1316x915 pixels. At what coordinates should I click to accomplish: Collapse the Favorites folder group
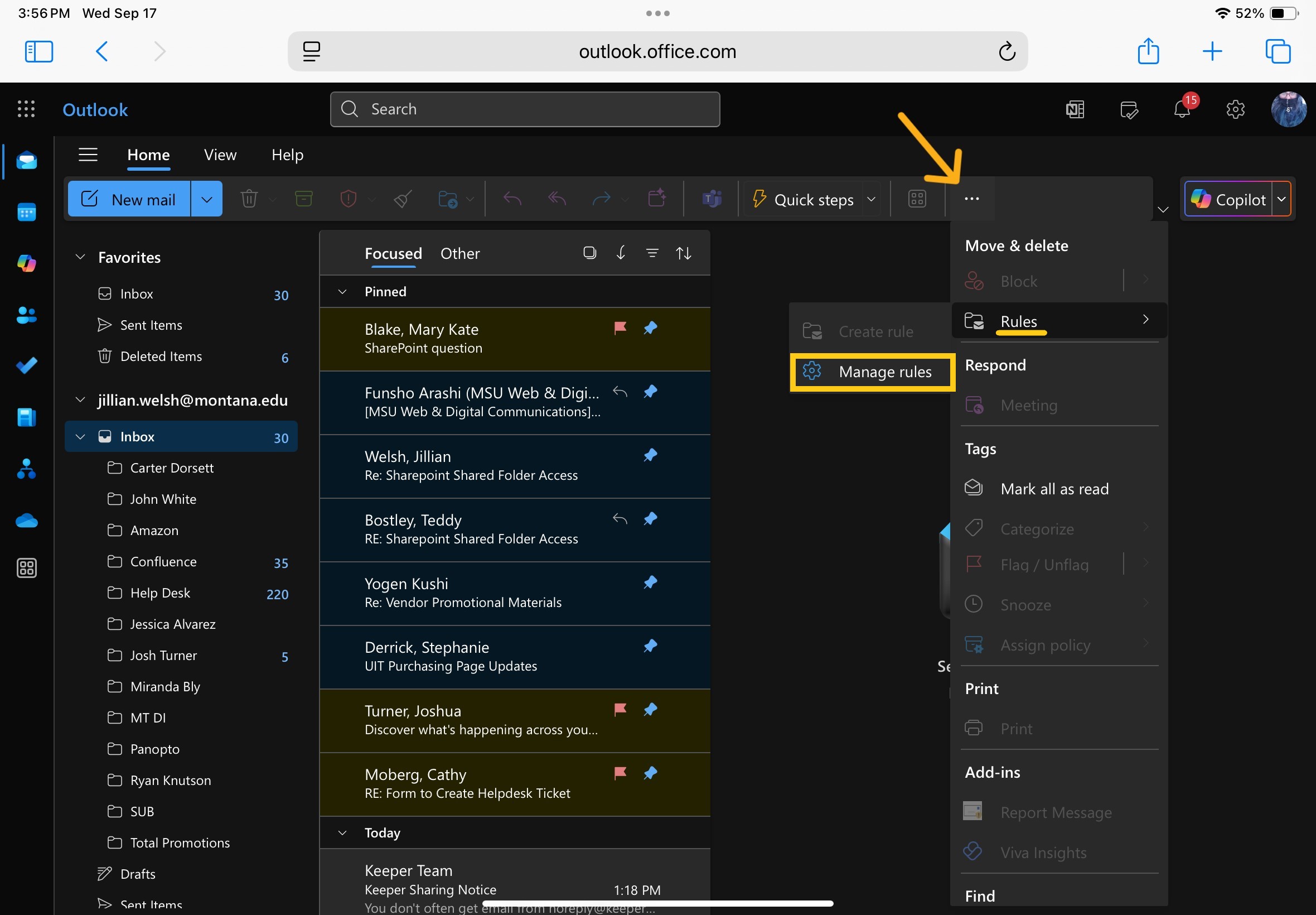80,257
